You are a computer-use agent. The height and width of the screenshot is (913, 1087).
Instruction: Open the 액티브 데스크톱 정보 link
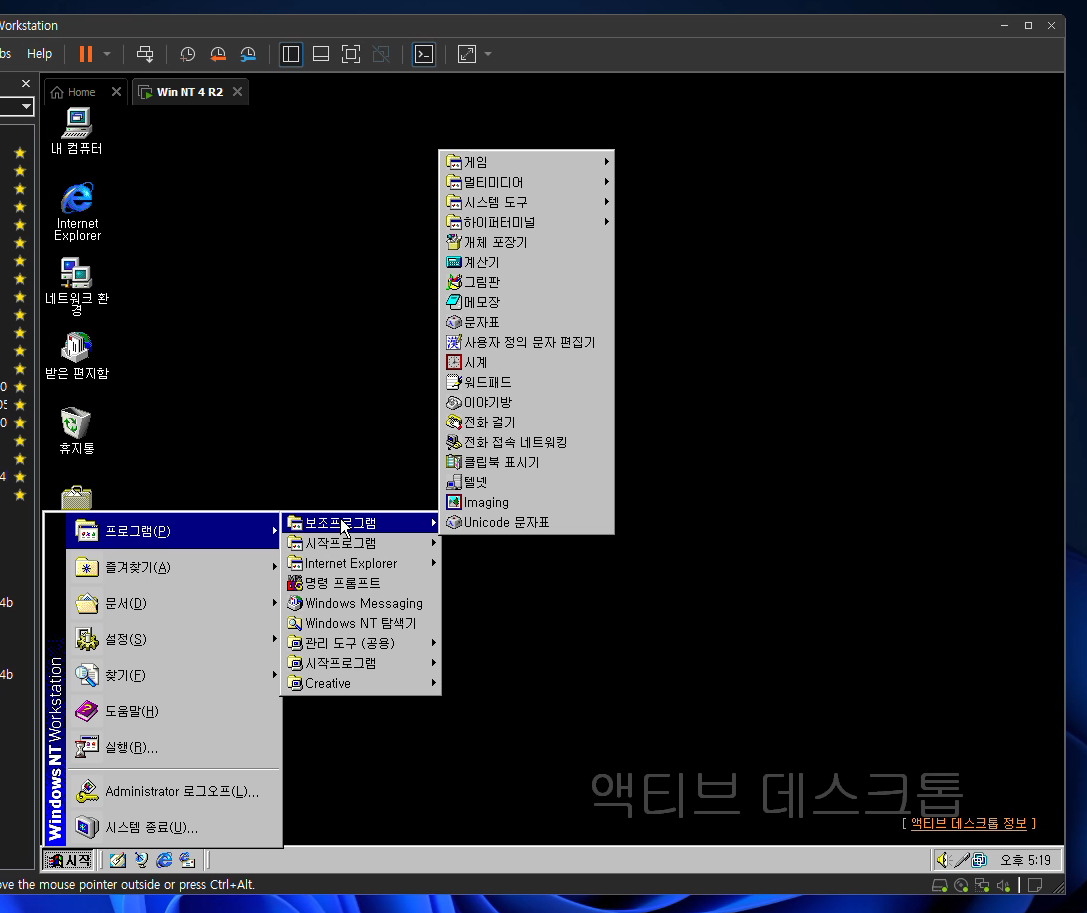[x=968, y=823]
